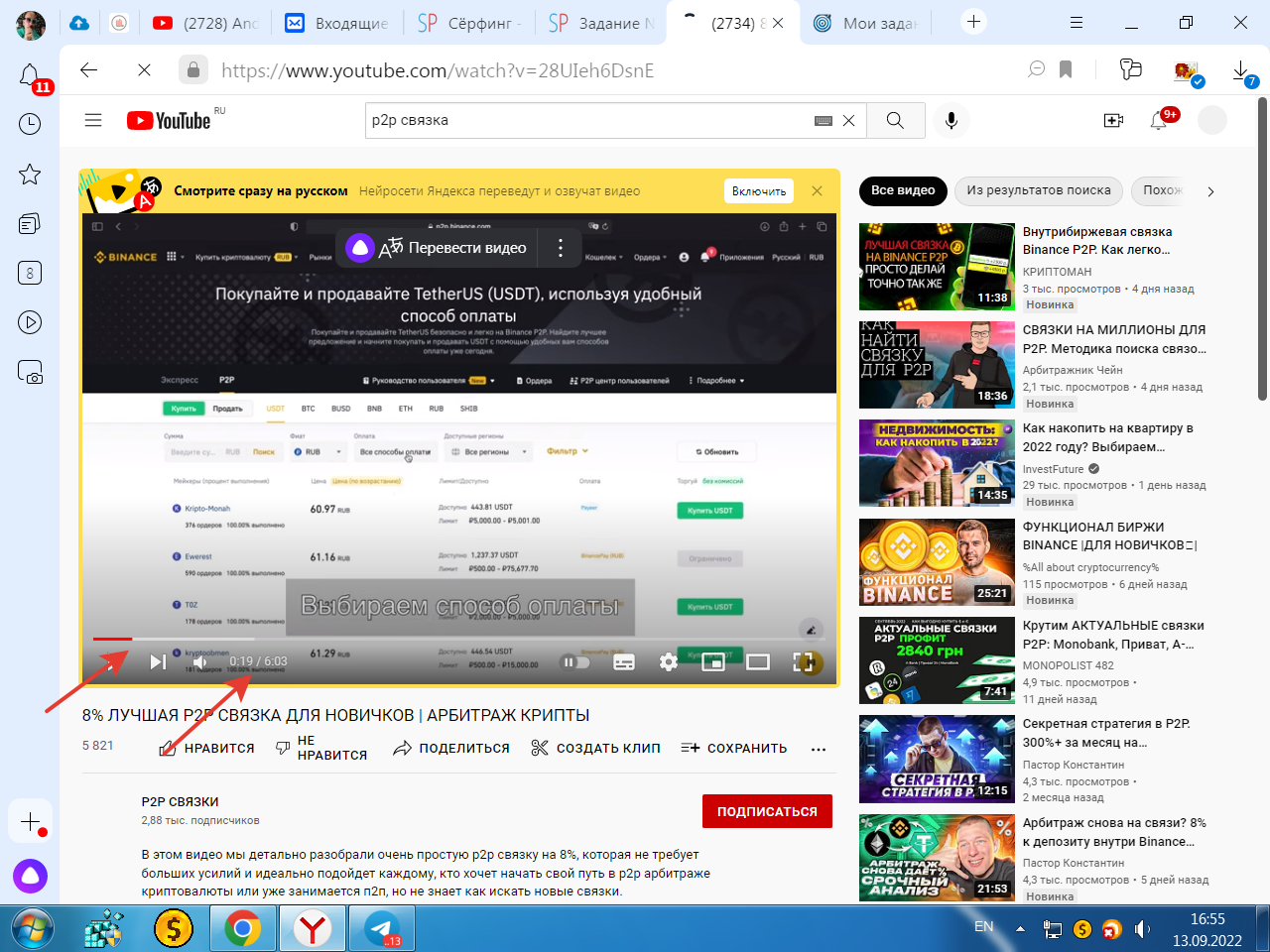The image size is (1270, 952).
Task: Open favorites star icon in left sidebar
Action: [30, 175]
